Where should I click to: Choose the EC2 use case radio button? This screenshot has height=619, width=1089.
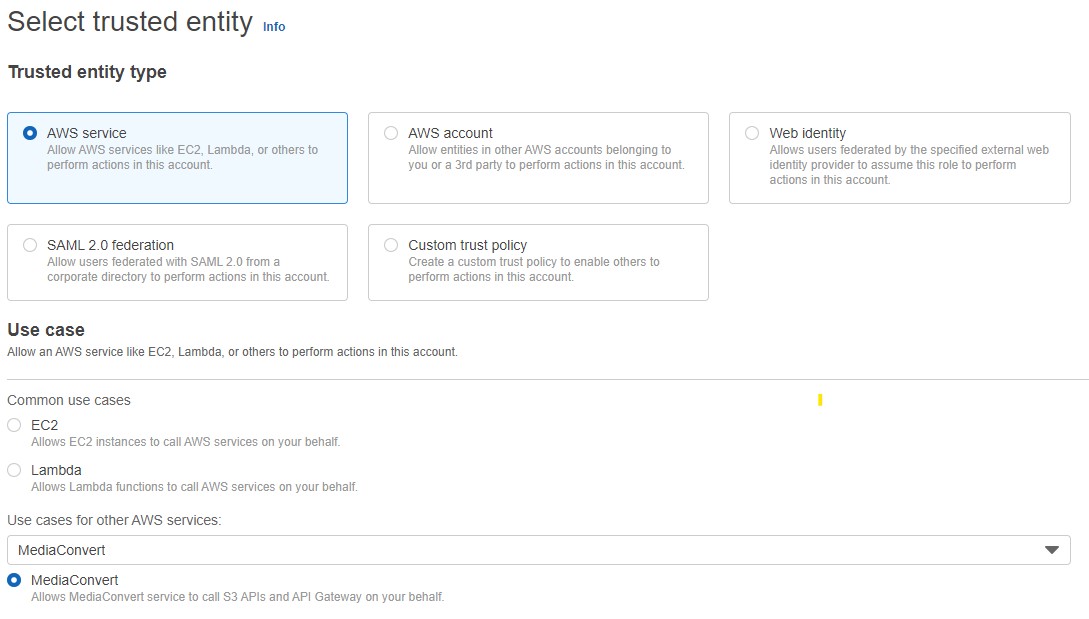(14, 425)
